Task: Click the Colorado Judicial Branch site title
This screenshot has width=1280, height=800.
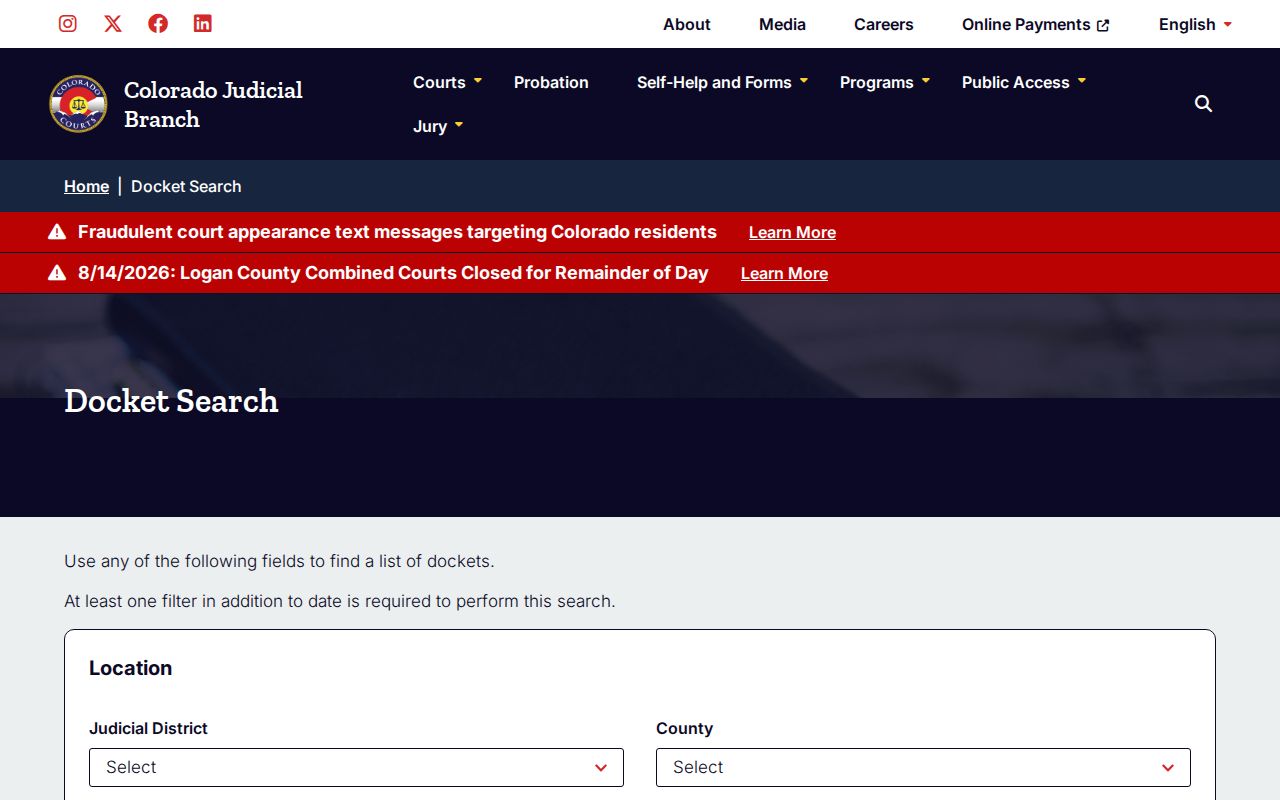Action: point(213,104)
